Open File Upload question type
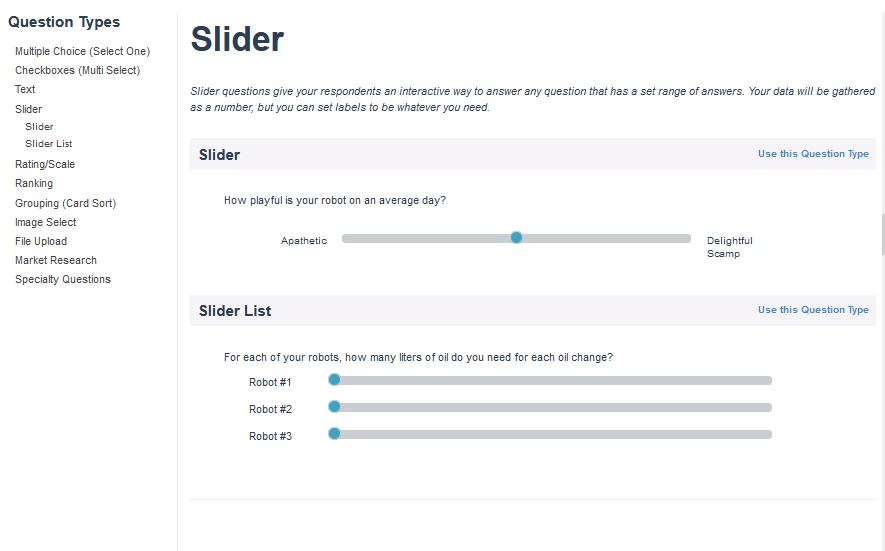This screenshot has width=885, height=551. tap(41, 241)
